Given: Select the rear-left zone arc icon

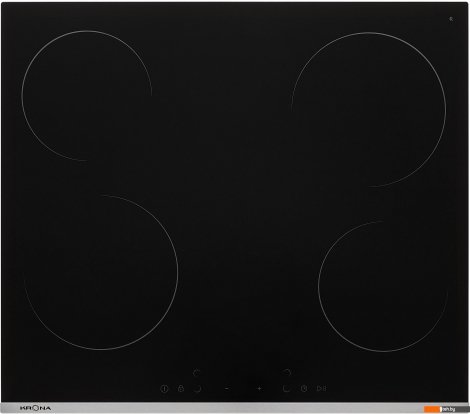Looking at the screenshot, I should click(197, 372).
